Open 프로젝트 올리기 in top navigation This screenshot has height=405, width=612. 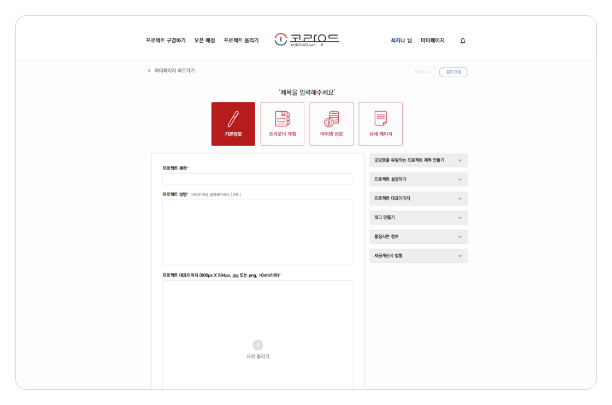click(x=241, y=41)
